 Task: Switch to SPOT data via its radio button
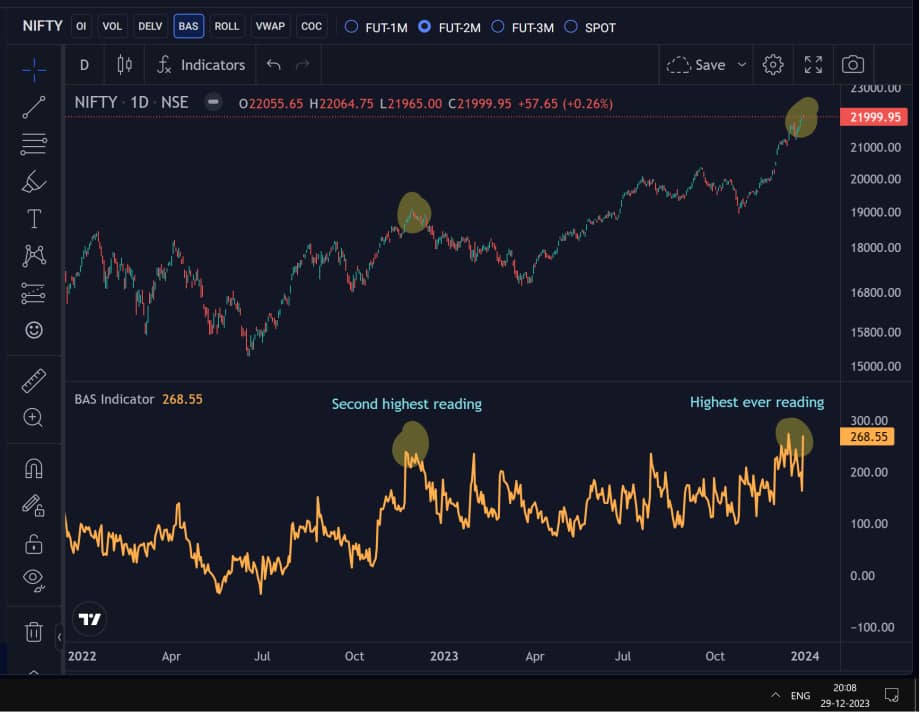point(570,28)
